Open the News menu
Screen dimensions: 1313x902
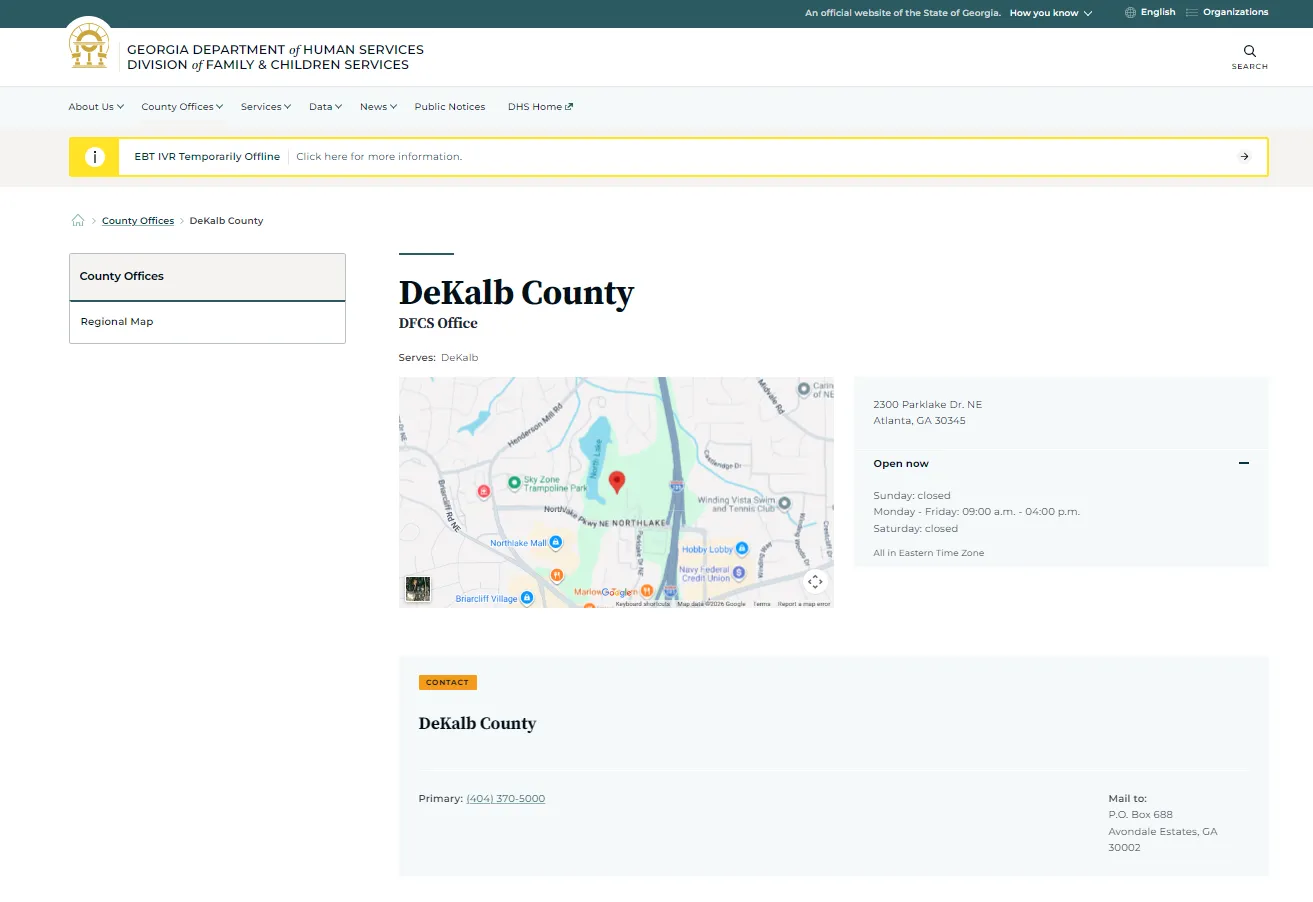379,107
